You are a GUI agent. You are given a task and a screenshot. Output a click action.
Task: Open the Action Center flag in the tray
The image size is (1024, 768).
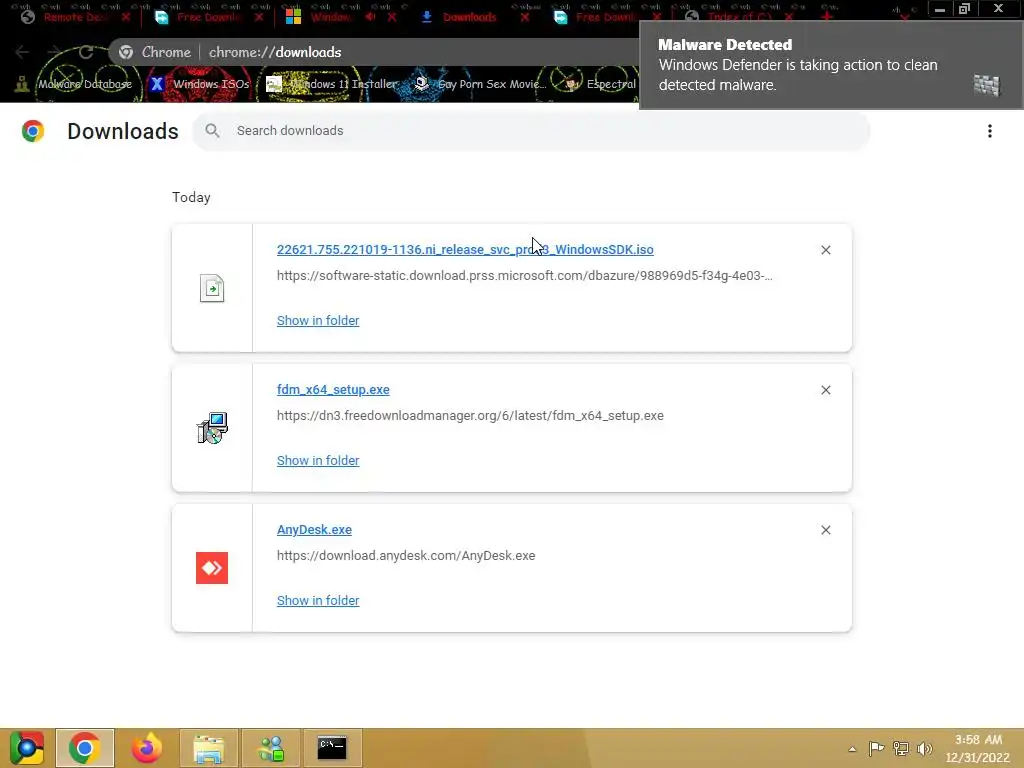[876, 749]
